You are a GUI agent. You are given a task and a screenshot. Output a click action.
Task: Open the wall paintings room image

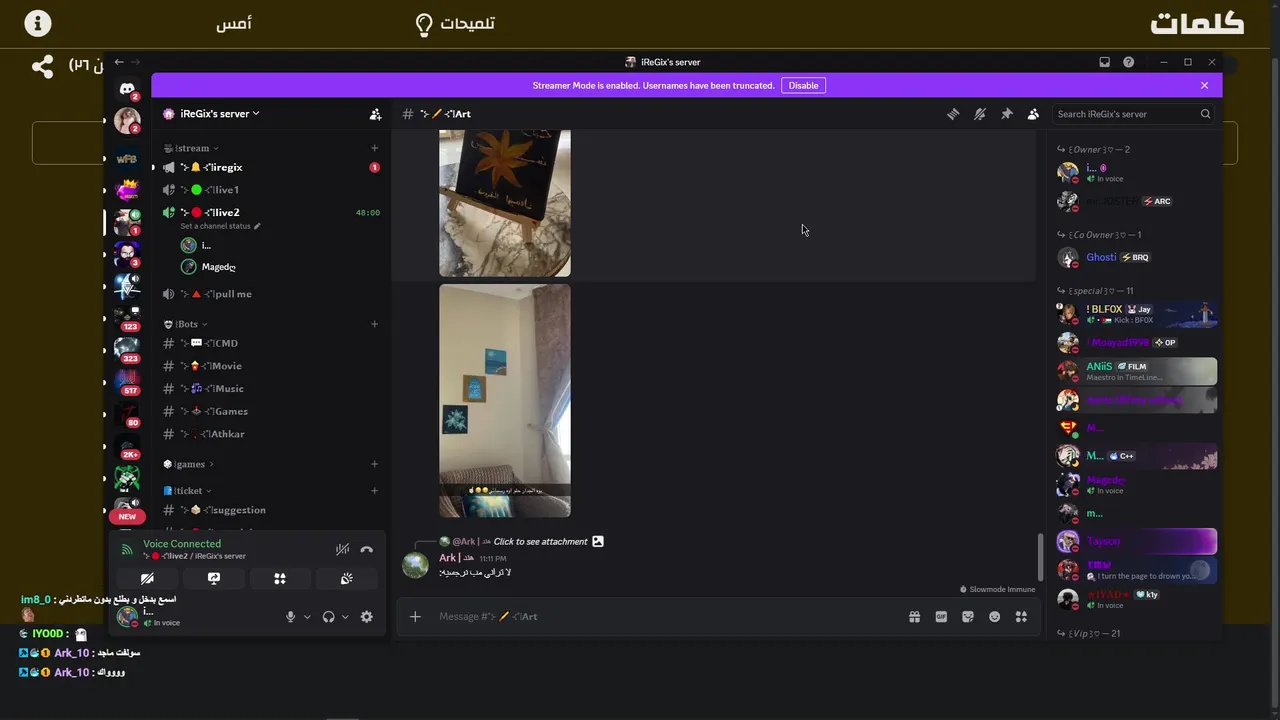click(505, 401)
